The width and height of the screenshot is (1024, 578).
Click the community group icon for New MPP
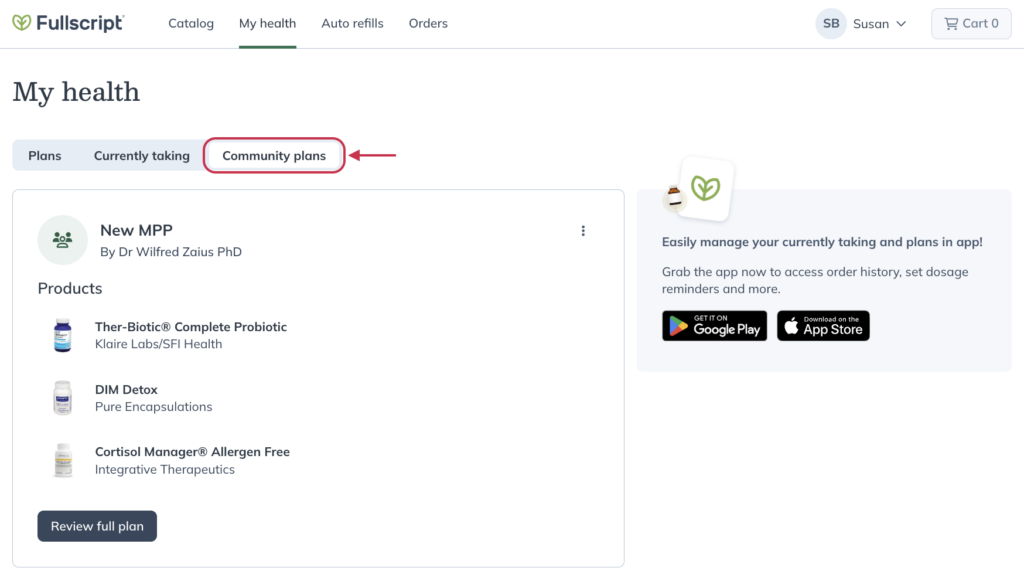point(63,240)
